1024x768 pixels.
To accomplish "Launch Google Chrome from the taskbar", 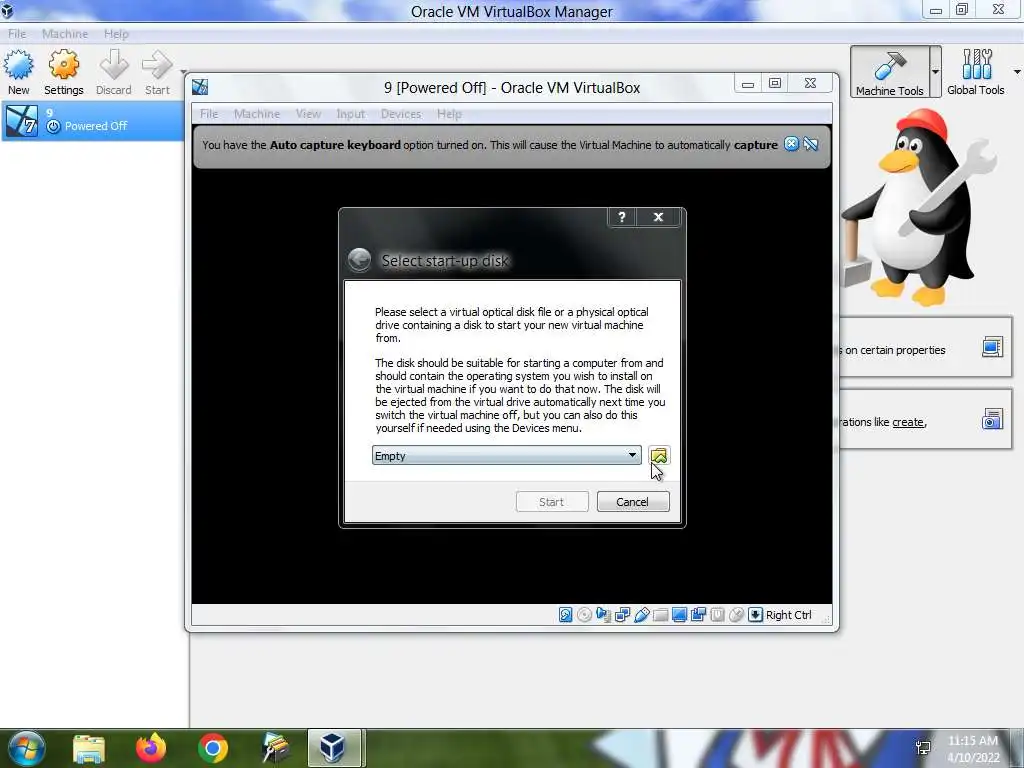I will tap(212, 748).
